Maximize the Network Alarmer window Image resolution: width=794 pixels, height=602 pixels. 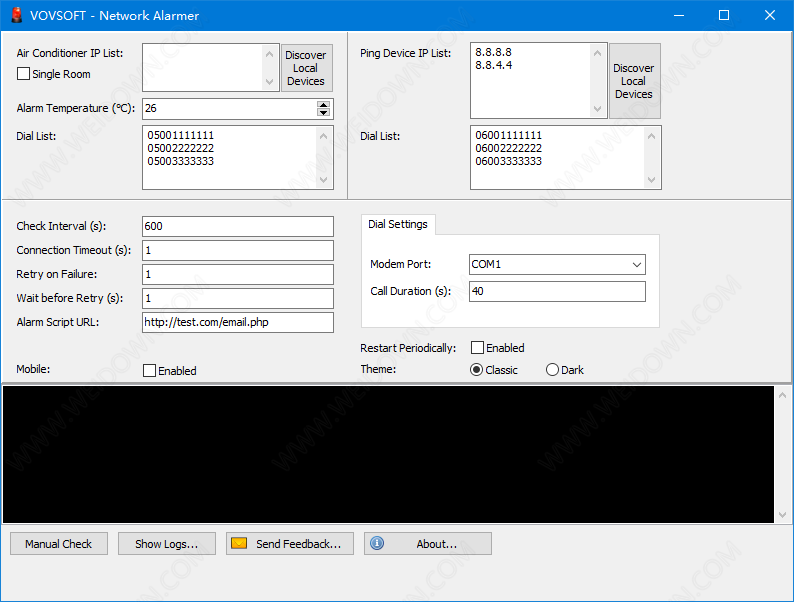coord(724,15)
